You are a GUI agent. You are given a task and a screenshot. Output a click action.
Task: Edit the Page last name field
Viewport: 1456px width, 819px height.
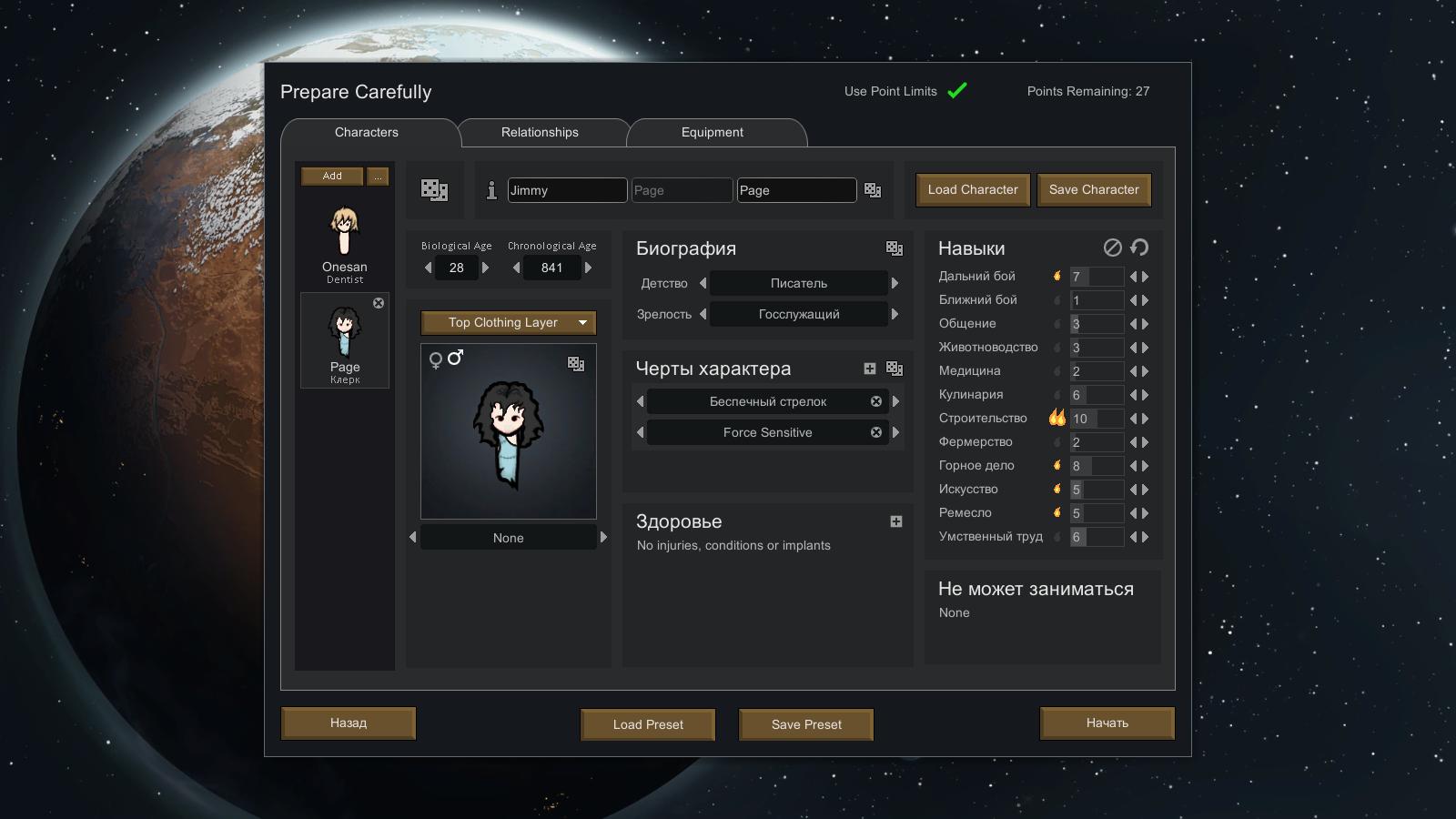click(x=796, y=190)
